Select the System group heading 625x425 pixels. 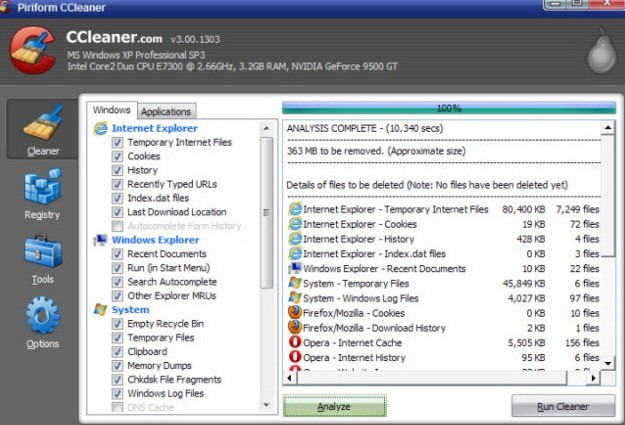click(130, 310)
